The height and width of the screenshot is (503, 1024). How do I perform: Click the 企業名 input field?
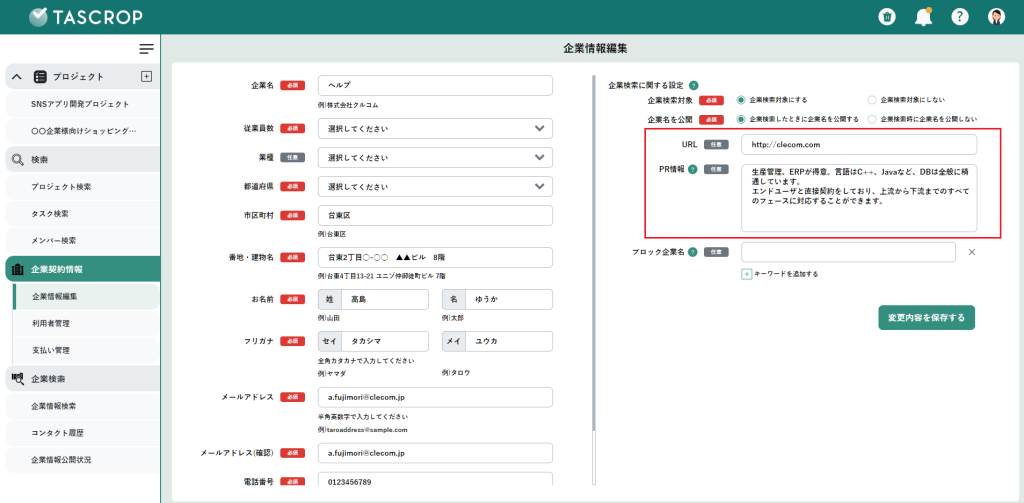436,86
